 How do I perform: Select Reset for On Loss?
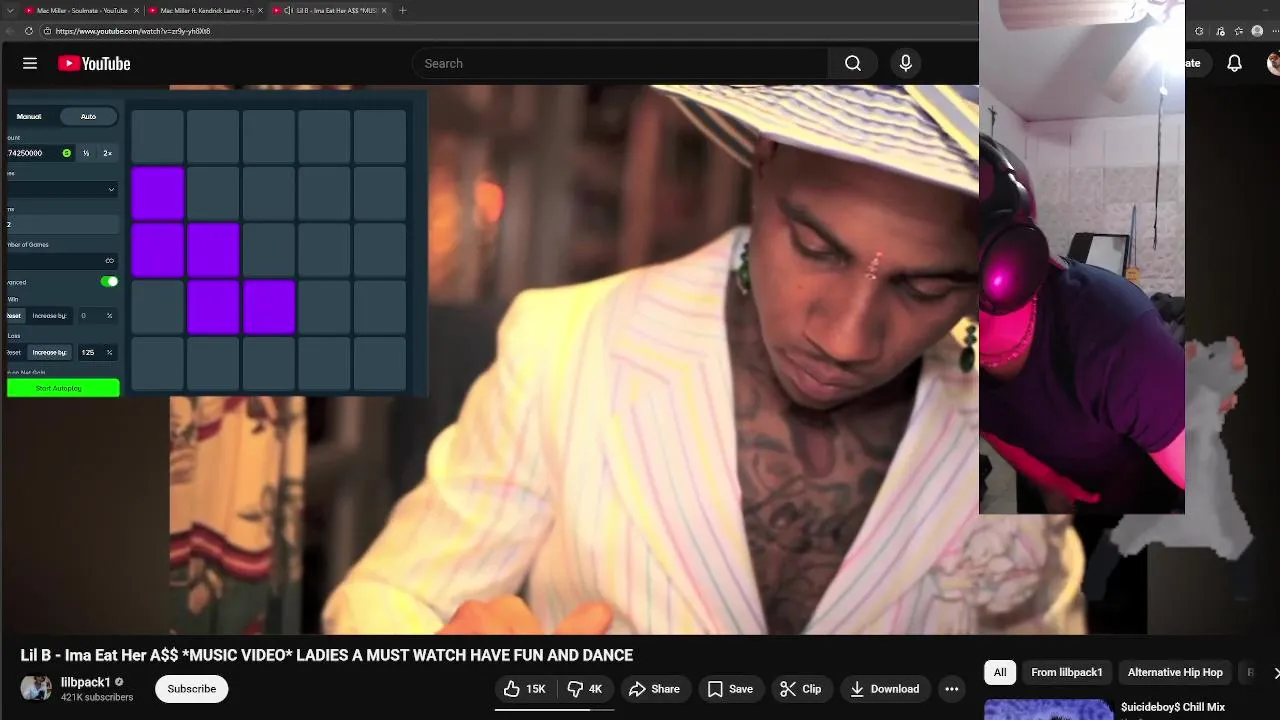point(15,353)
